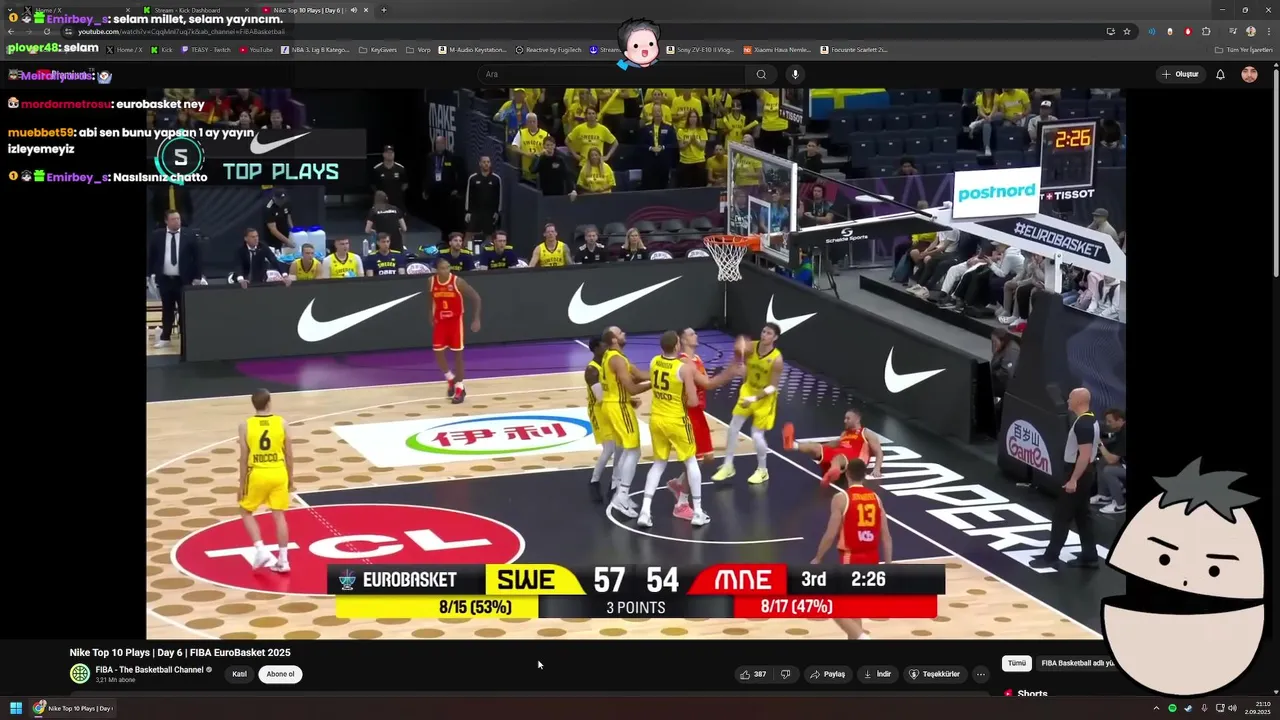
Task: Open the Kick bookmark
Action: (162, 49)
